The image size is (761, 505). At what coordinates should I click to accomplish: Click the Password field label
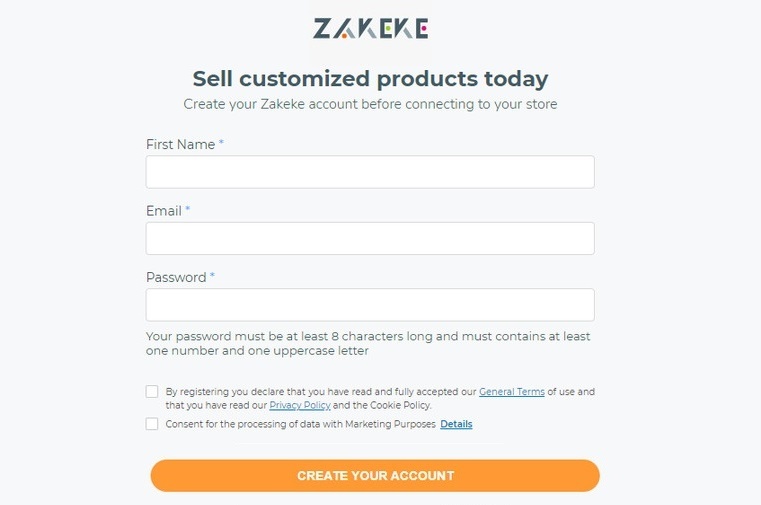tap(176, 278)
